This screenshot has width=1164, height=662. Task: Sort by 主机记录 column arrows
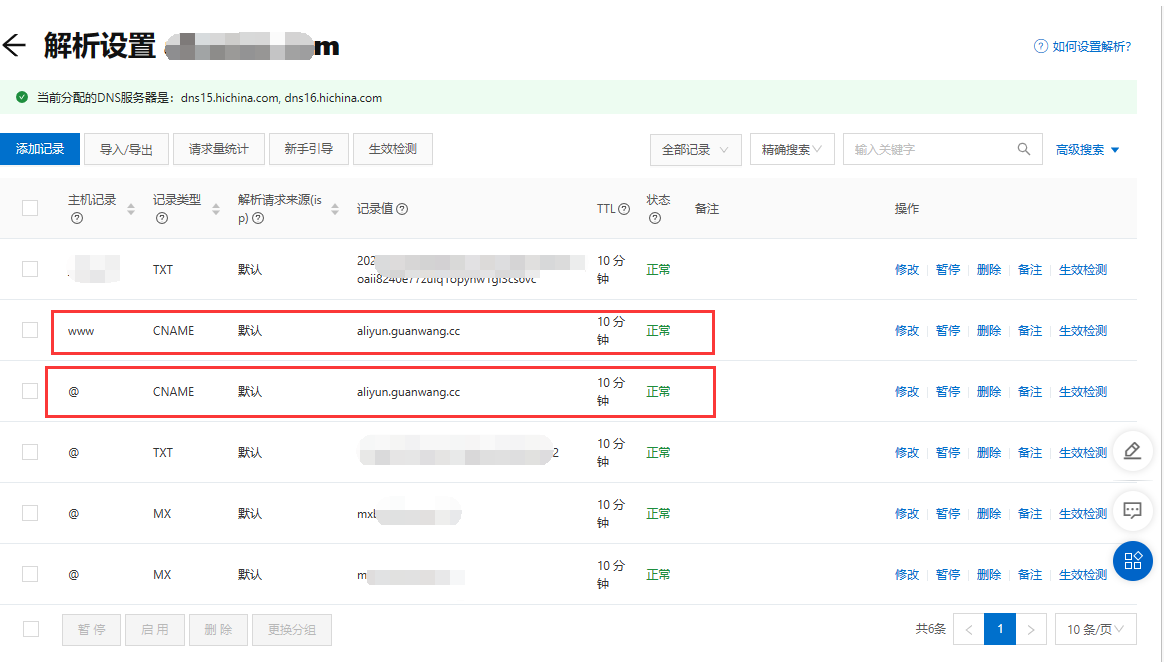click(131, 209)
